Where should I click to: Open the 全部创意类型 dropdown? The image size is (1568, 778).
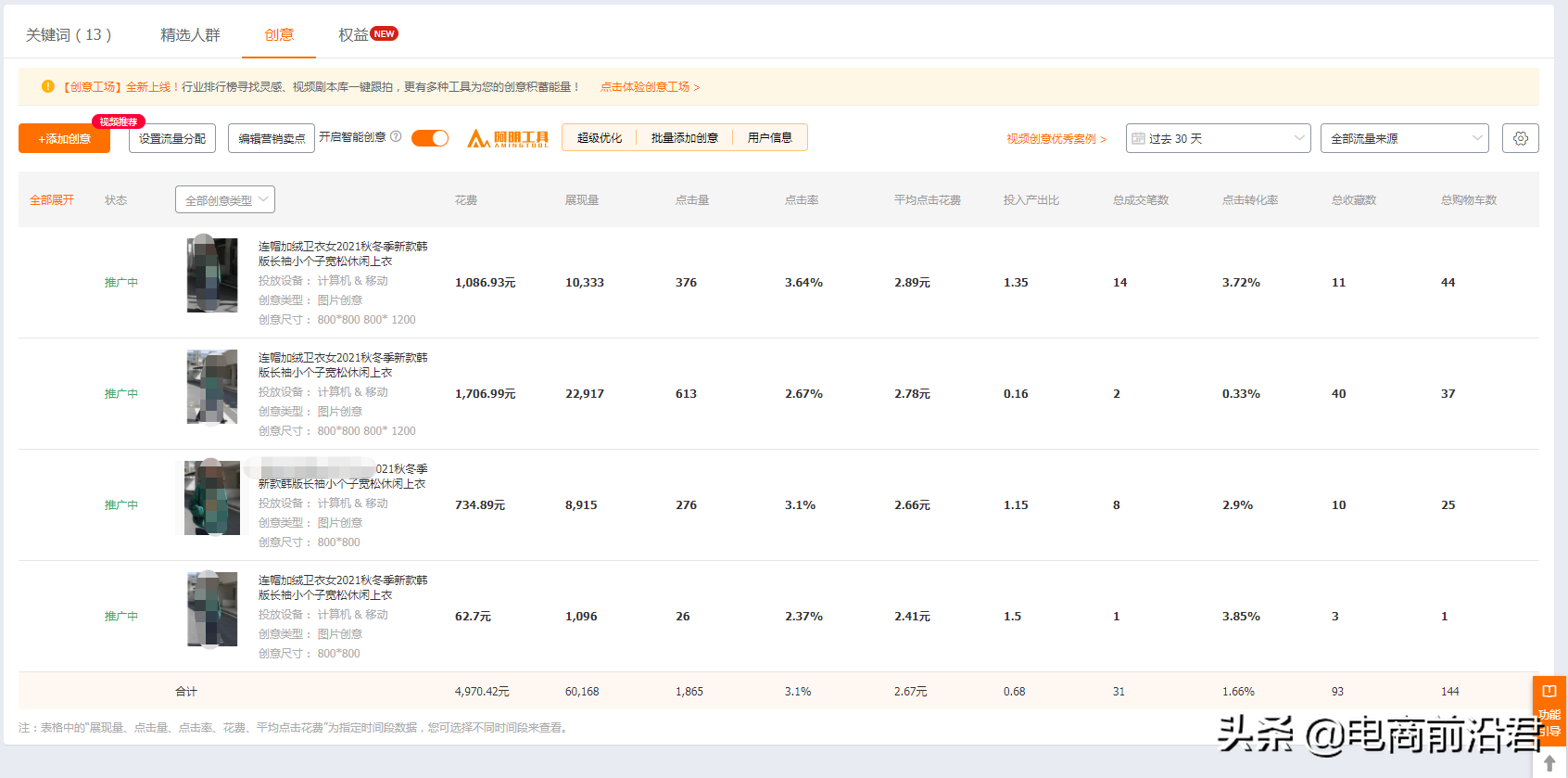(225, 199)
